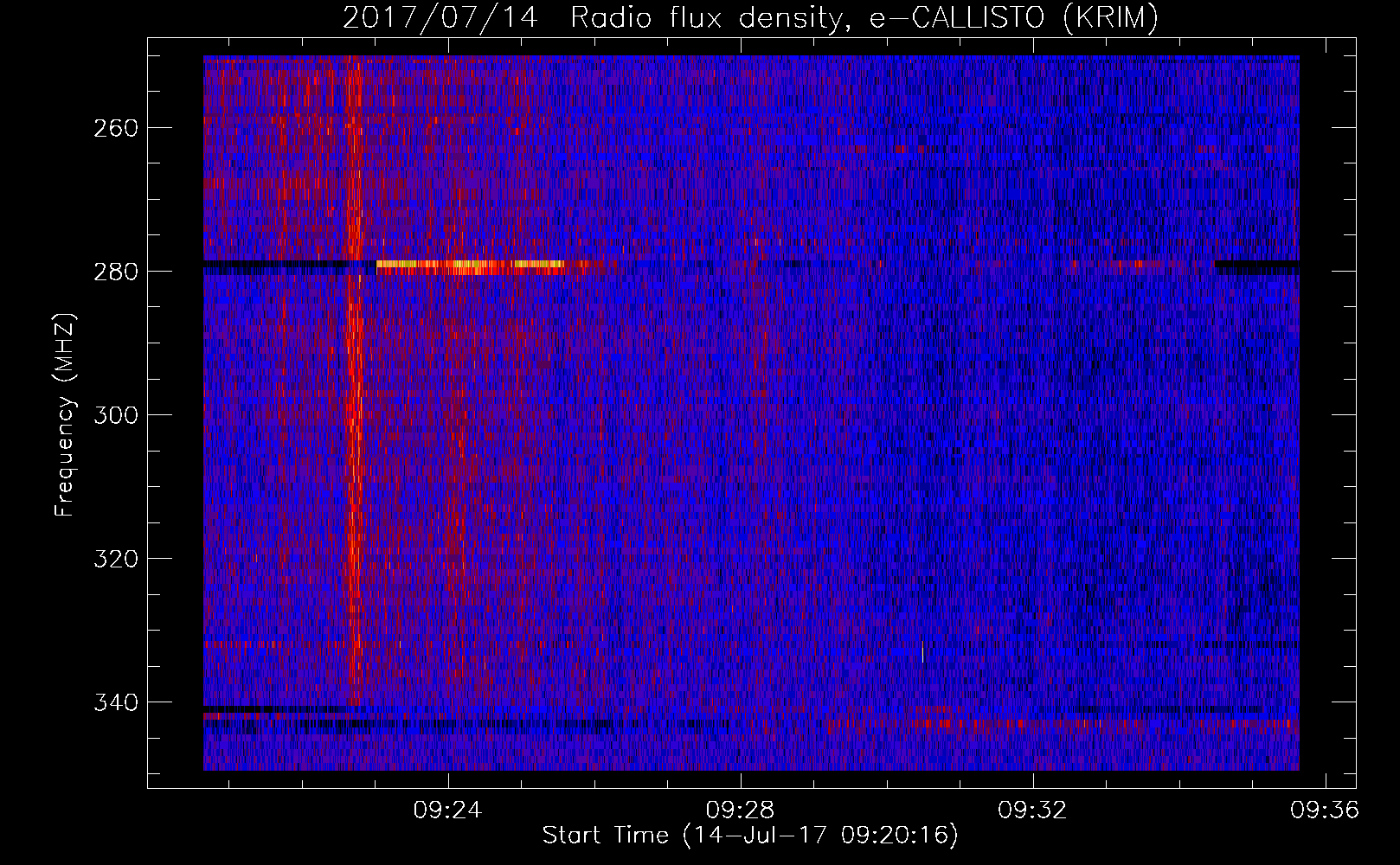Screen dimensions: 1400x865
Task: Click the small white spike near 09:30
Action: (x=922, y=652)
